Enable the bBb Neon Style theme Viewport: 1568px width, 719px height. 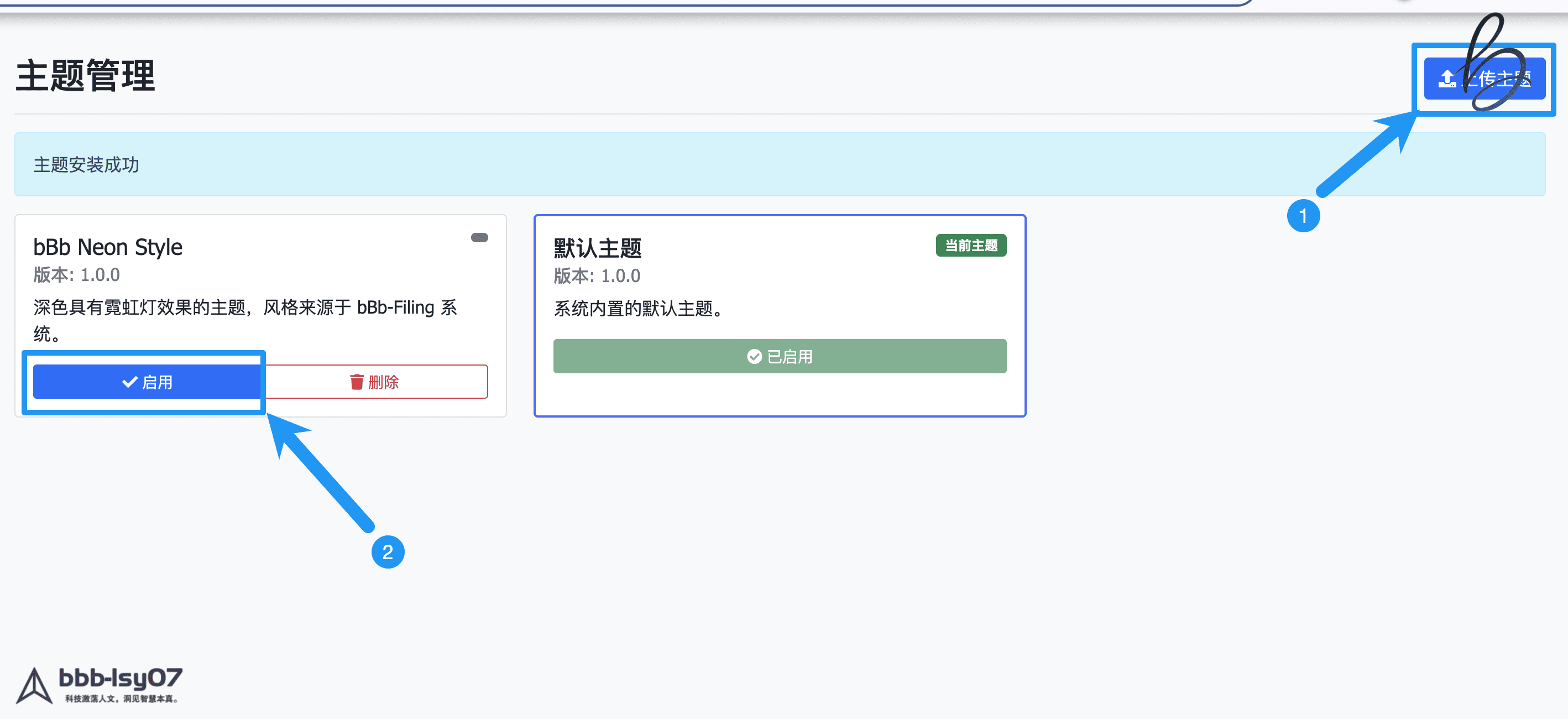(x=147, y=382)
